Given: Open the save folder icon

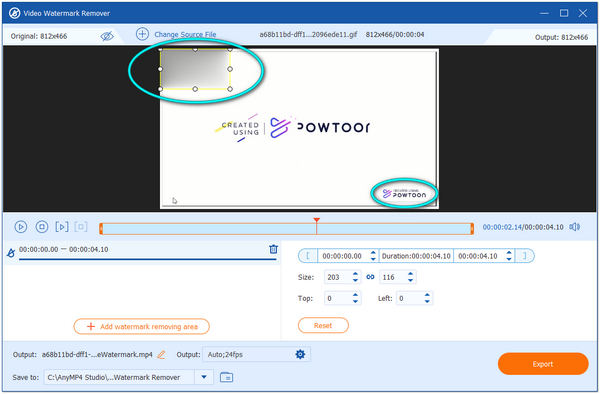Looking at the screenshot, I should point(227,377).
